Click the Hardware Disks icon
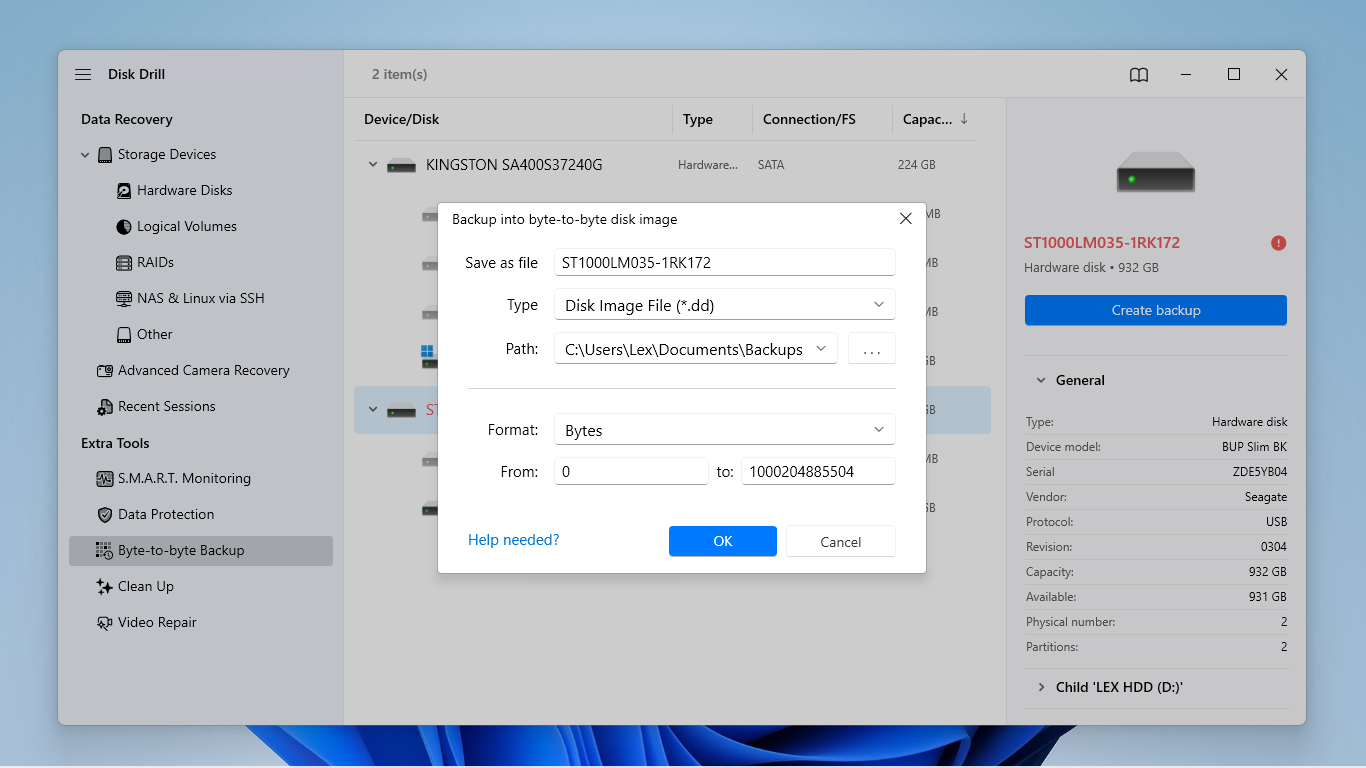 point(124,191)
